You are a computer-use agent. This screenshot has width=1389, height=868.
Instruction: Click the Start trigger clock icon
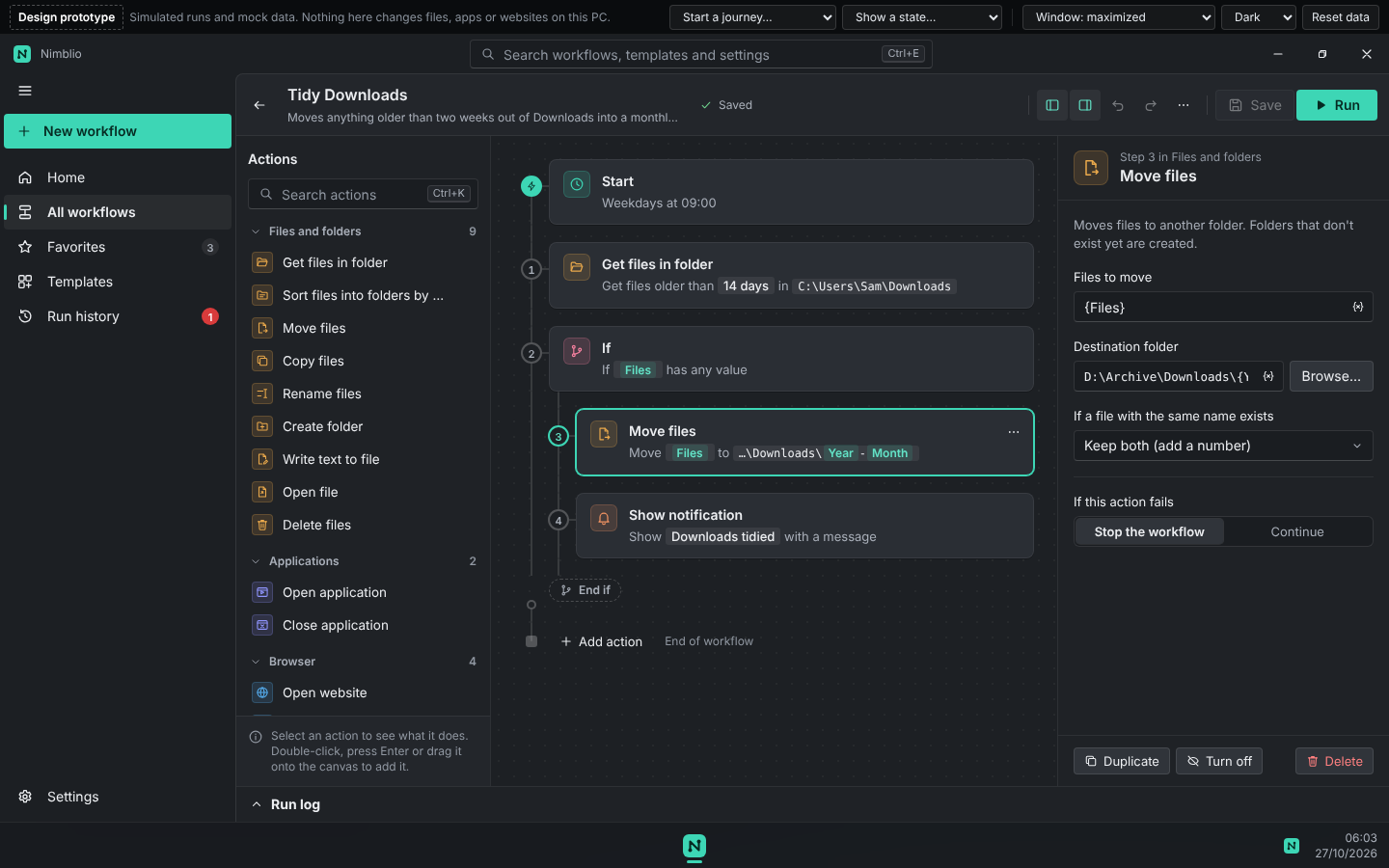point(577,184)
